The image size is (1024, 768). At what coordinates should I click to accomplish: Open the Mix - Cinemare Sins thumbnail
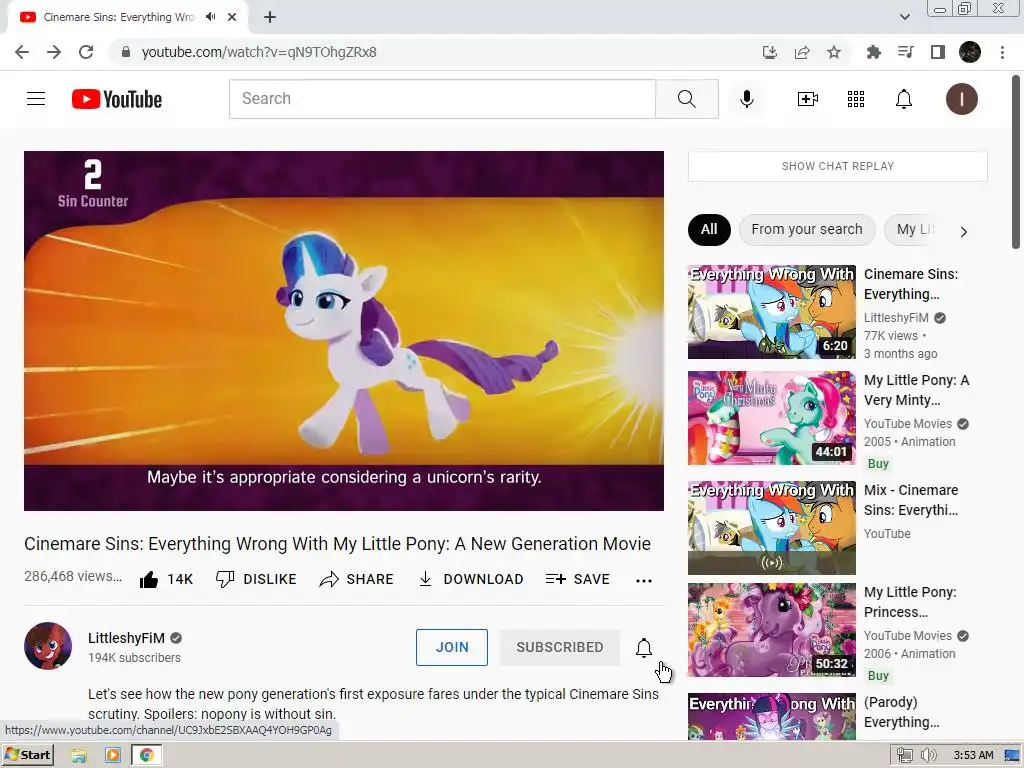click(x=771, y=528)
